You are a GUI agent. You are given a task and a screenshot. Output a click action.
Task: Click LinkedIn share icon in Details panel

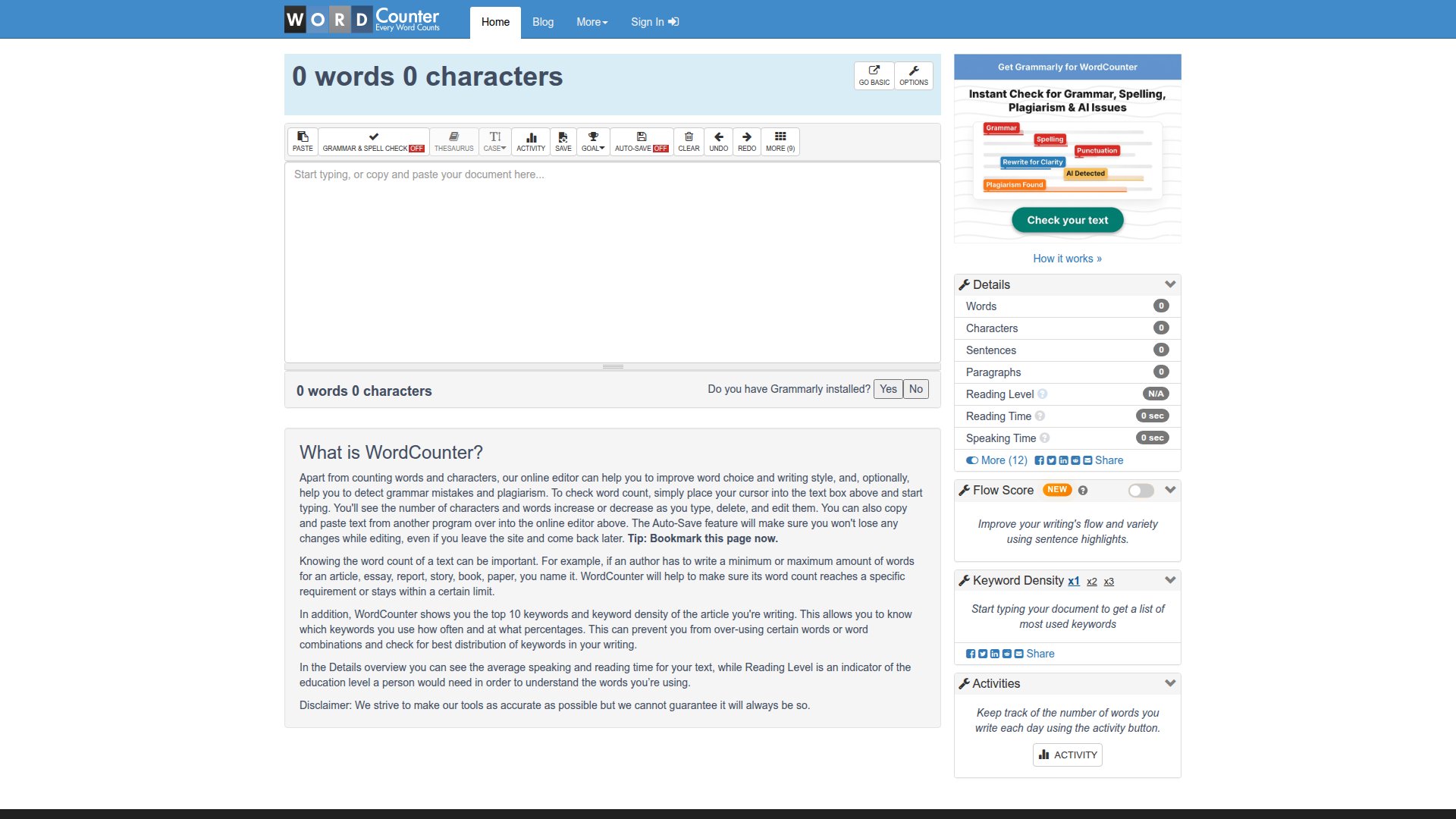click(1063, 461)
